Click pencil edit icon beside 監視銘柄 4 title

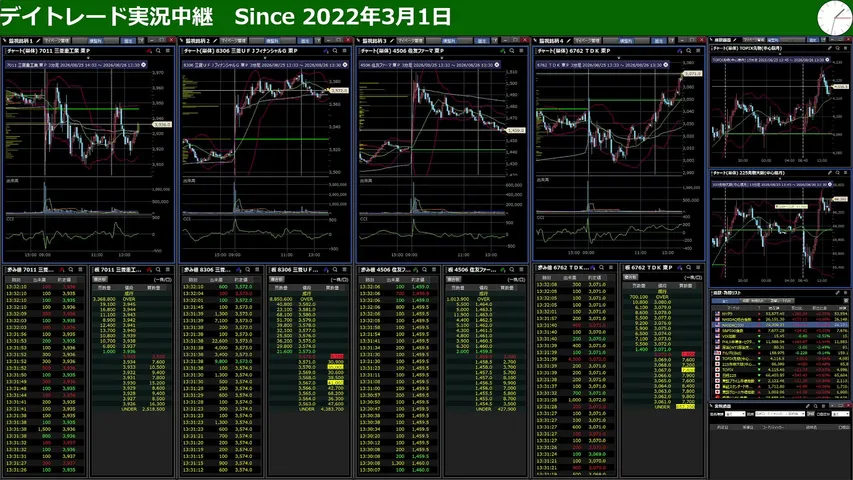point(568,40)
